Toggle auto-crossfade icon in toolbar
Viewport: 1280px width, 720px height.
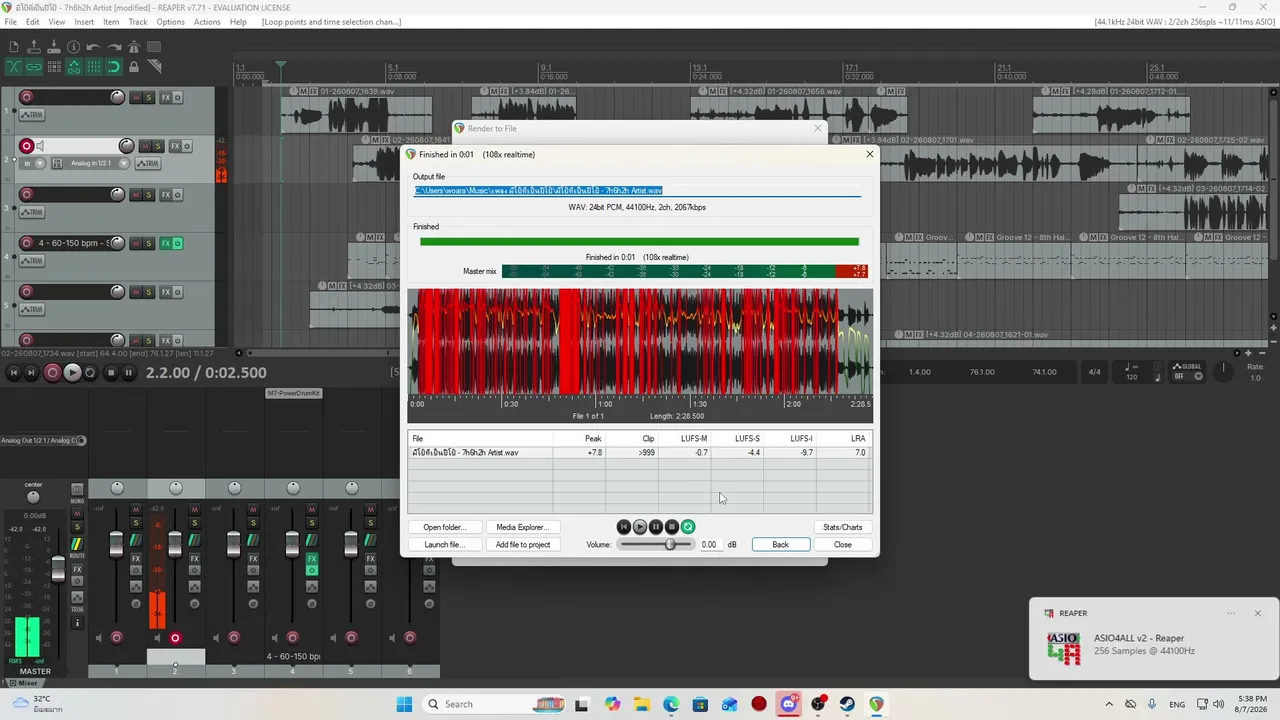click(14, 67)
